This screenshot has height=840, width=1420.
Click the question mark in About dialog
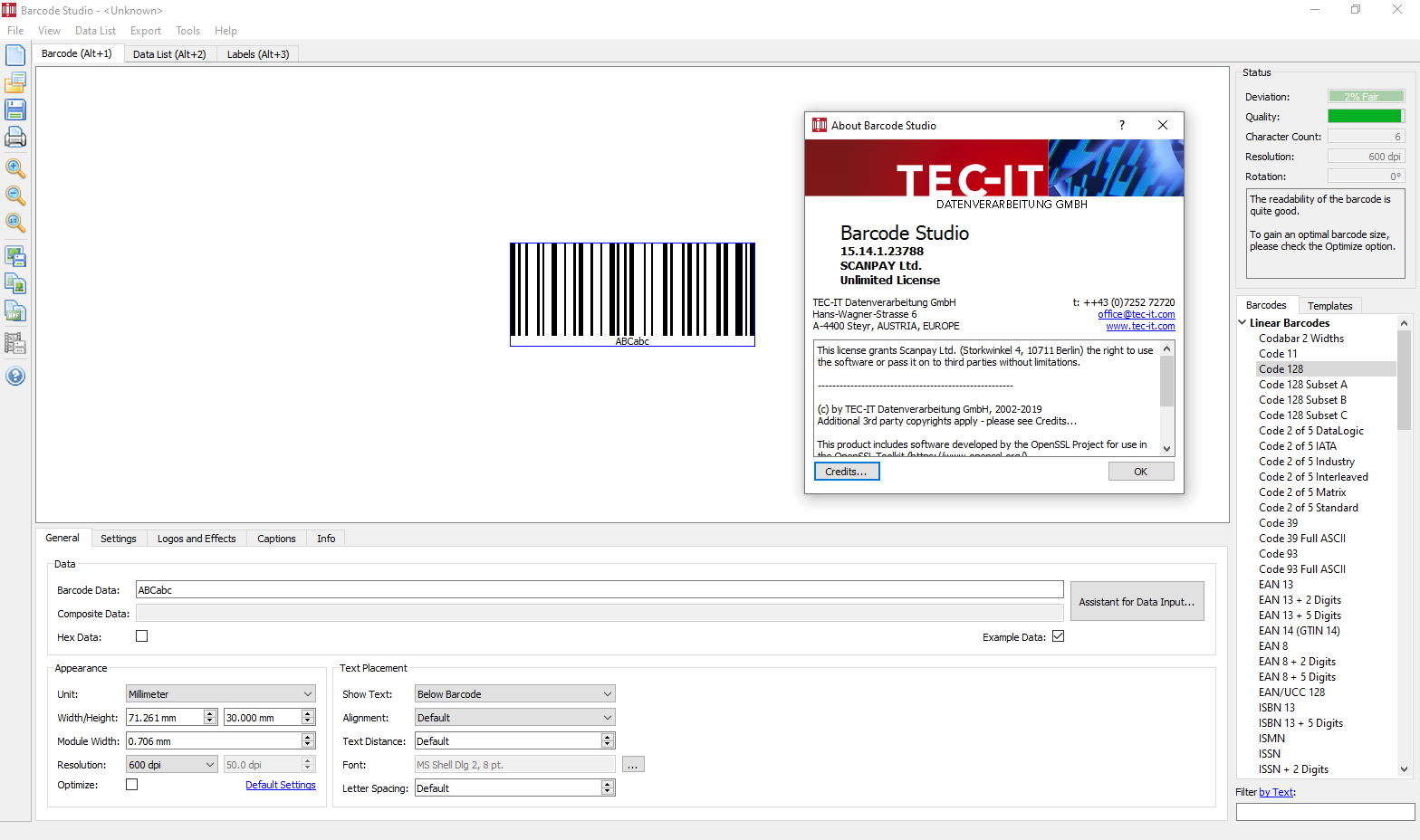pos(1121,125)
